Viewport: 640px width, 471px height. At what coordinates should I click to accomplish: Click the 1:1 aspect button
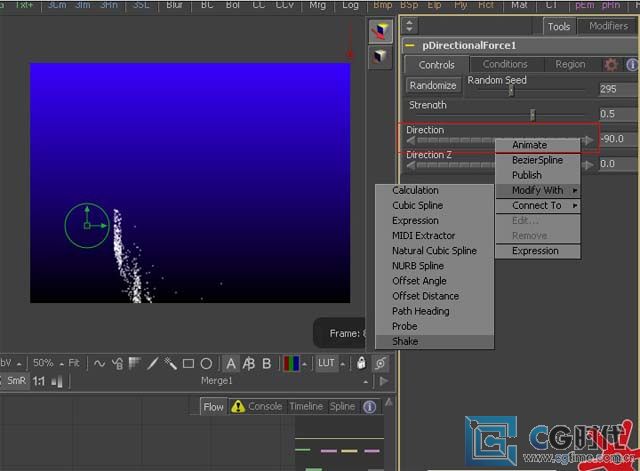[x=38, y=381]
